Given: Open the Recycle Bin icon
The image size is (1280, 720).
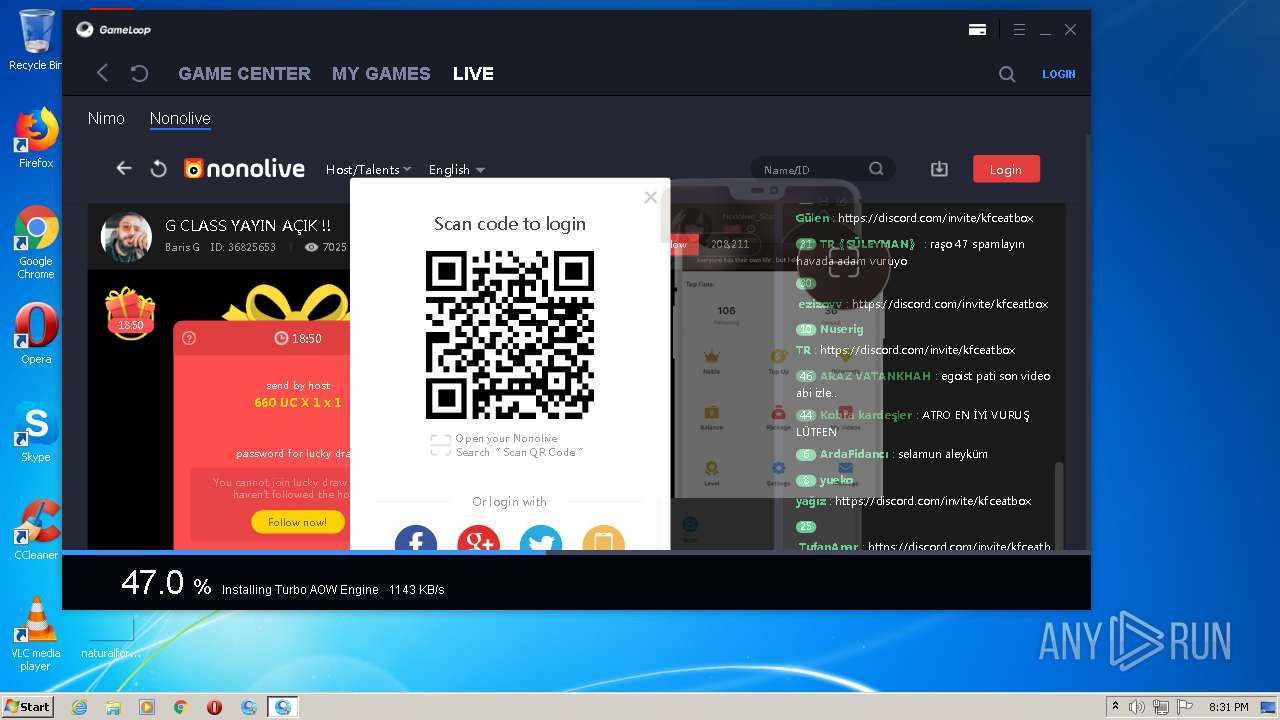Looking at the screenshot, I should point(36,40).
